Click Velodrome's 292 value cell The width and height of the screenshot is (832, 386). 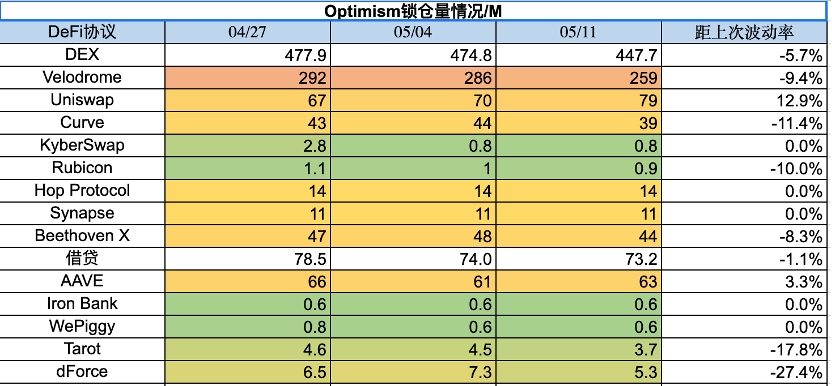tap(248, 78)
